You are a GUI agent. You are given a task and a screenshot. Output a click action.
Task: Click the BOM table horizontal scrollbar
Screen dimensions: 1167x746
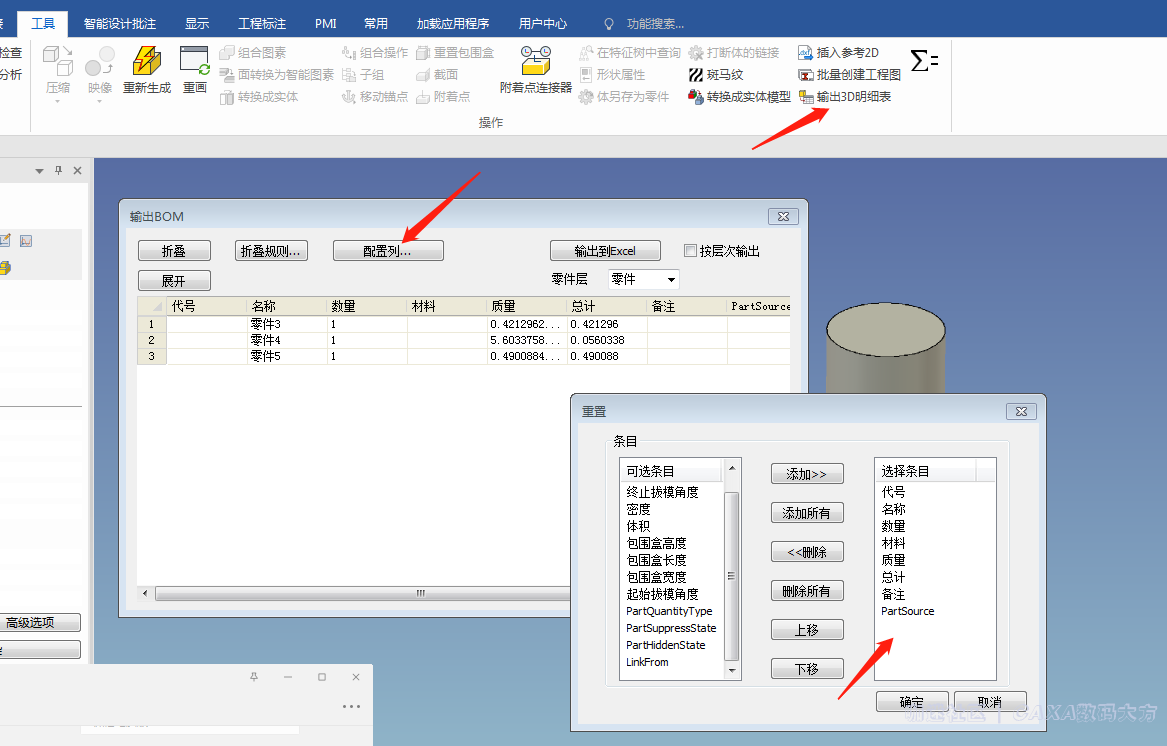(420, 593)
